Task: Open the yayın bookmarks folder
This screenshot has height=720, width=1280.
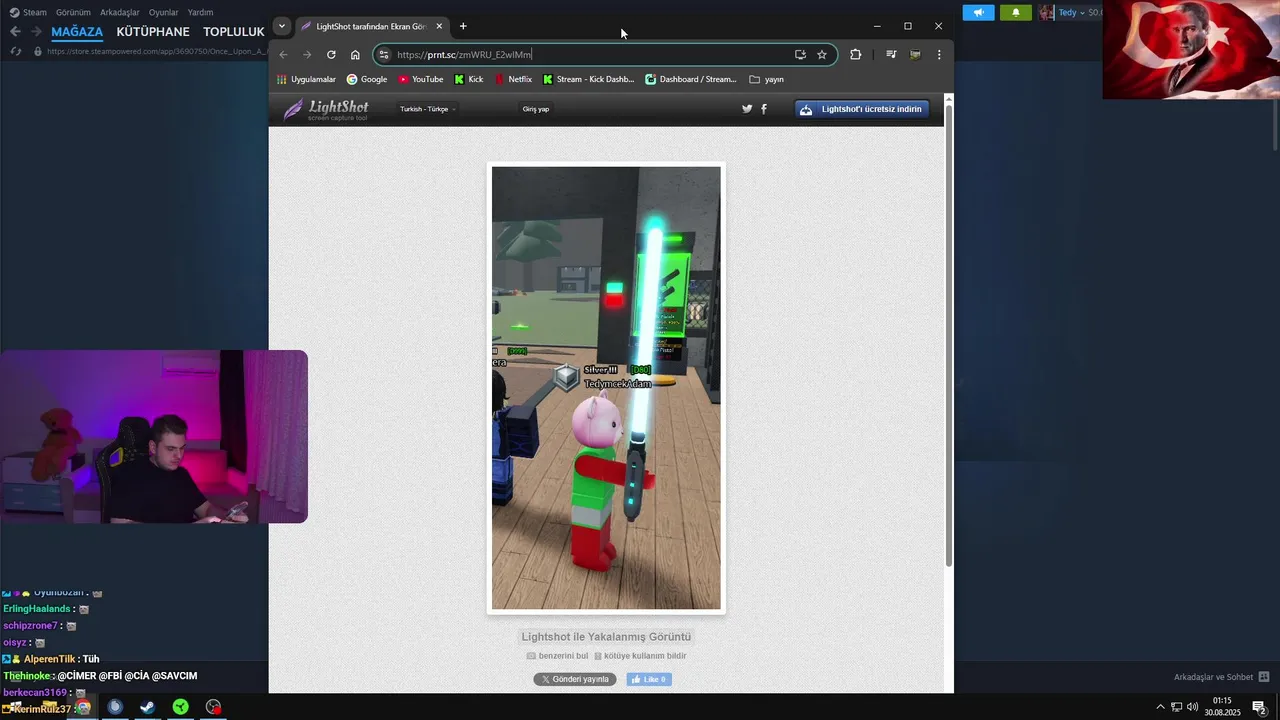Action: coord(767,79)
